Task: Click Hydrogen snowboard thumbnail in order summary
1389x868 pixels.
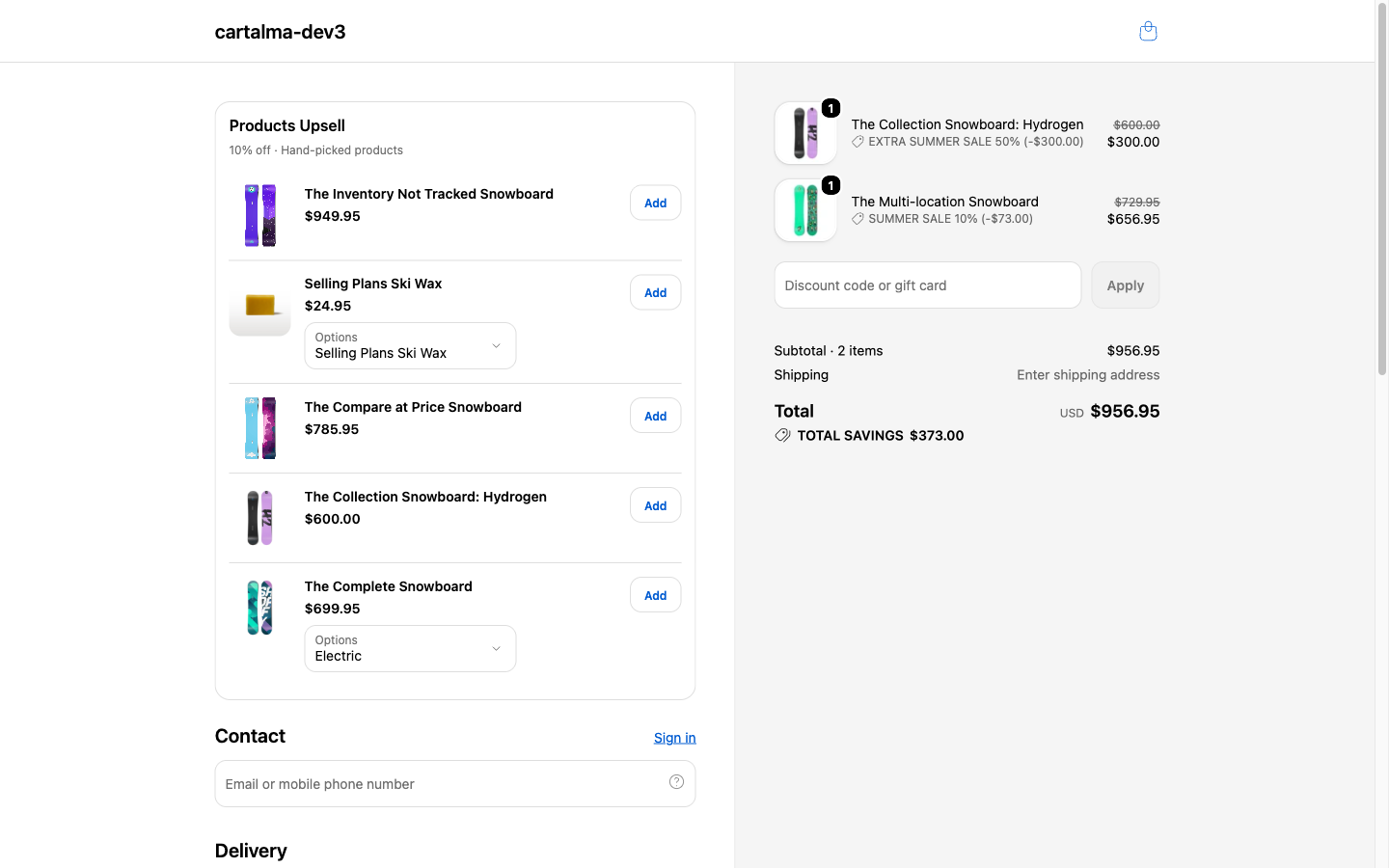Action: [x=805, y=133]
